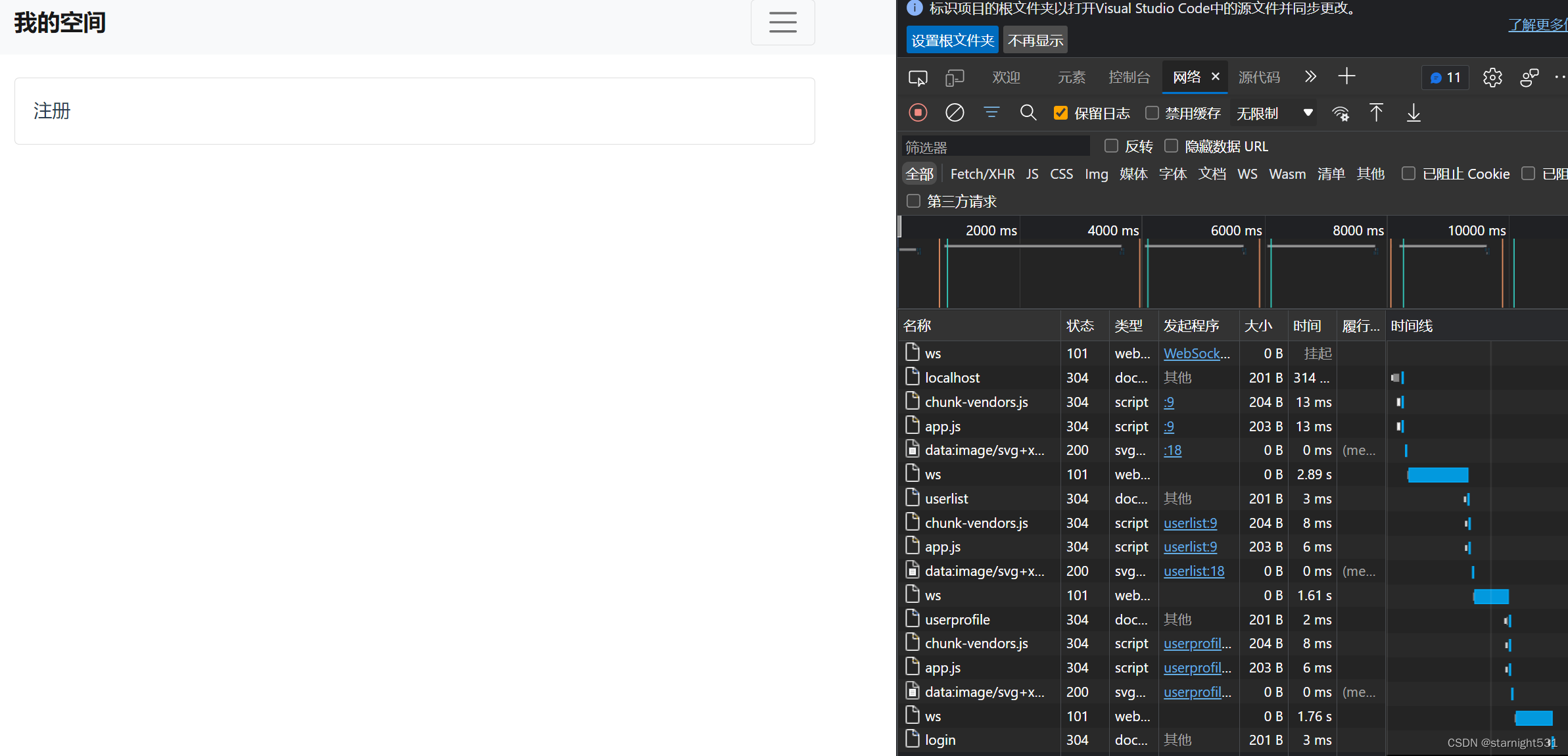
Task: Open the 11 issues counter
Action: click(1445, 78)
